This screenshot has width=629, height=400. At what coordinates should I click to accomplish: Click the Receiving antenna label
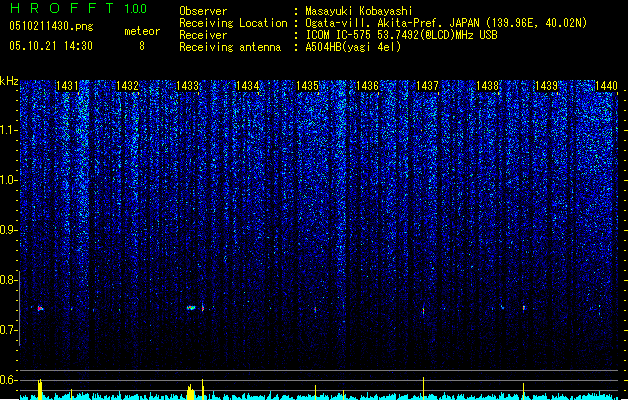230,47
